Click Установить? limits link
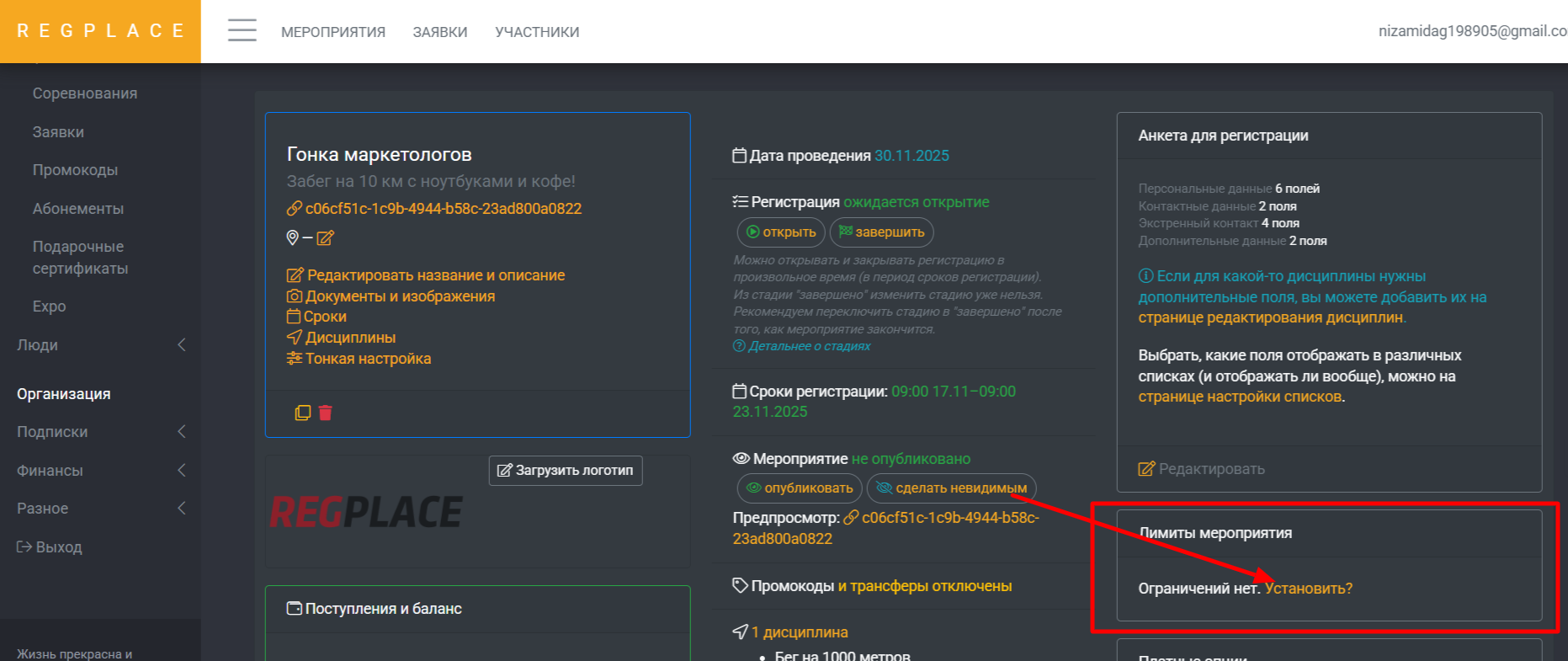The height and width of the screenshot is (661, 1568). click(1309, 589)
